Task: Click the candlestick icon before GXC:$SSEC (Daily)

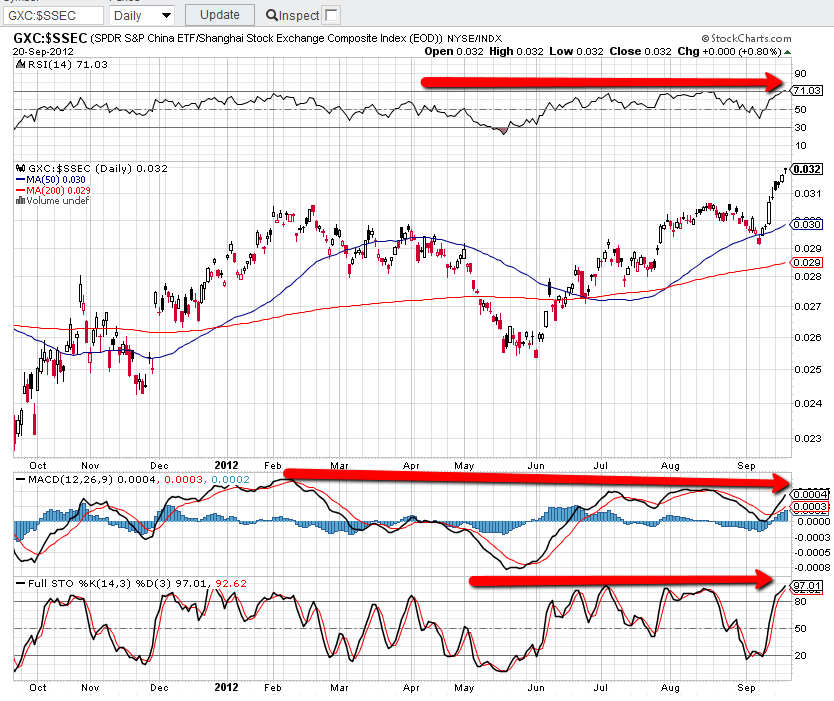Action: pyautogui.click(x=21, y=168)
